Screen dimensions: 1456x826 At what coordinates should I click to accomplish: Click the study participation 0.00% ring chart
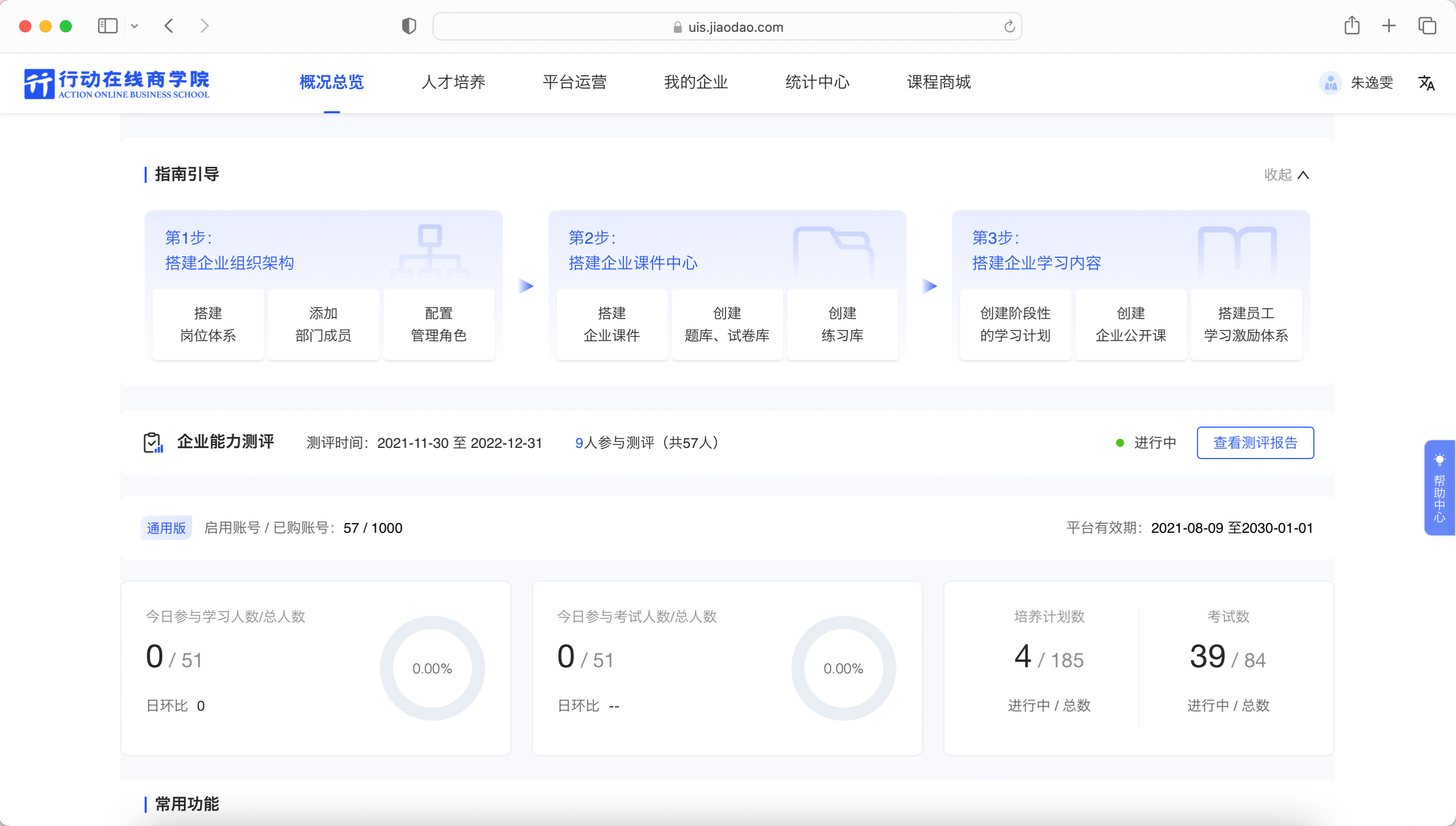(x=432, y=668)
